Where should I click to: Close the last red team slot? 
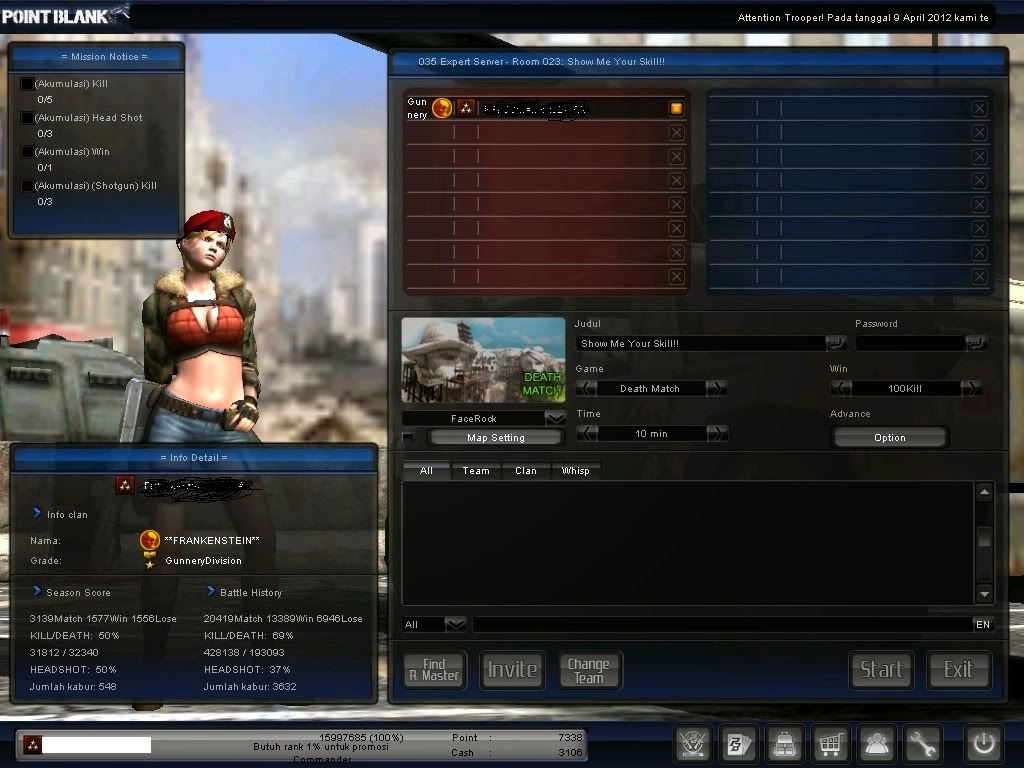point(676,277)
